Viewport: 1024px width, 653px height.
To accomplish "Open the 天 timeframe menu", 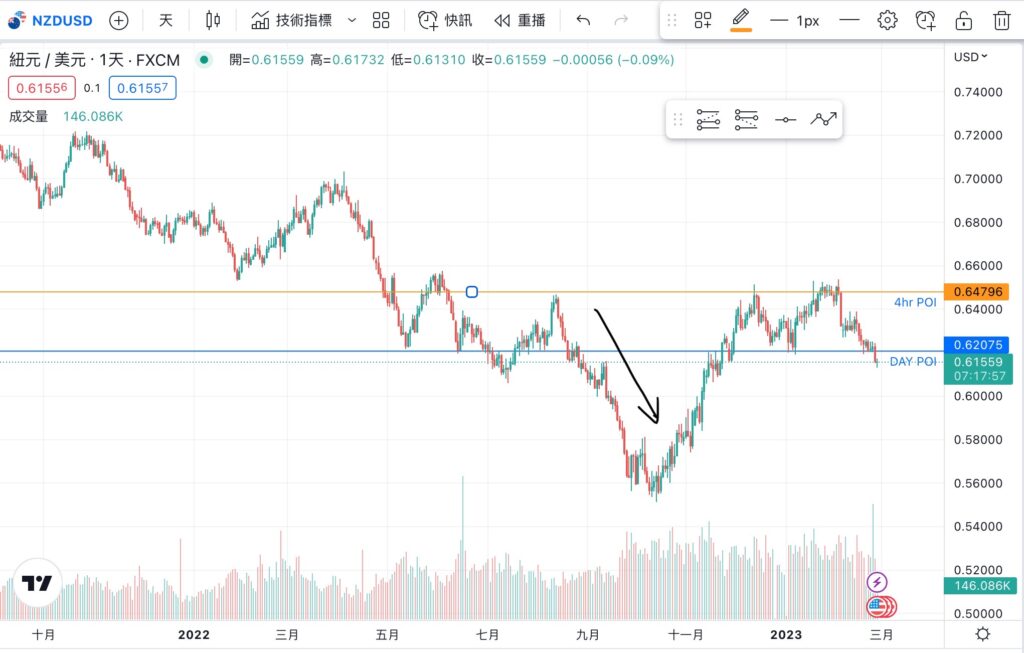I will (x=166, y=20).
